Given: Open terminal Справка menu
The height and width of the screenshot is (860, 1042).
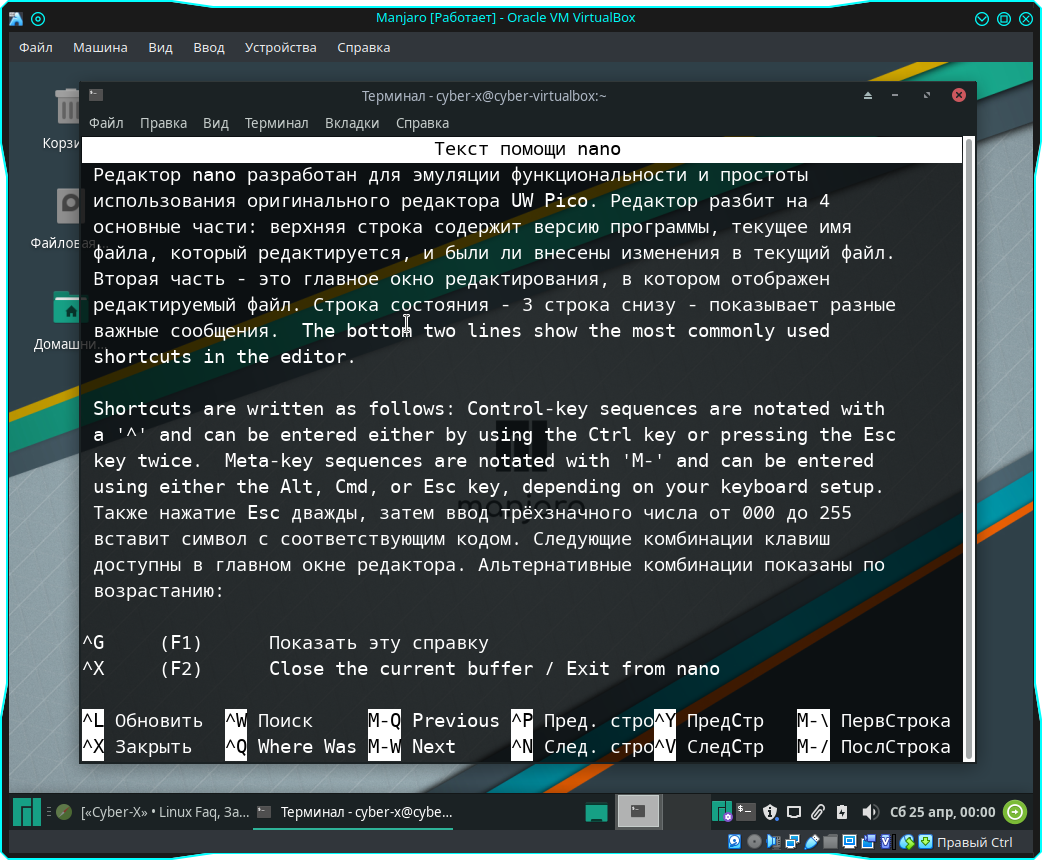Looking at the screenshot, I should pyautogui.click(x=423, y=123).
